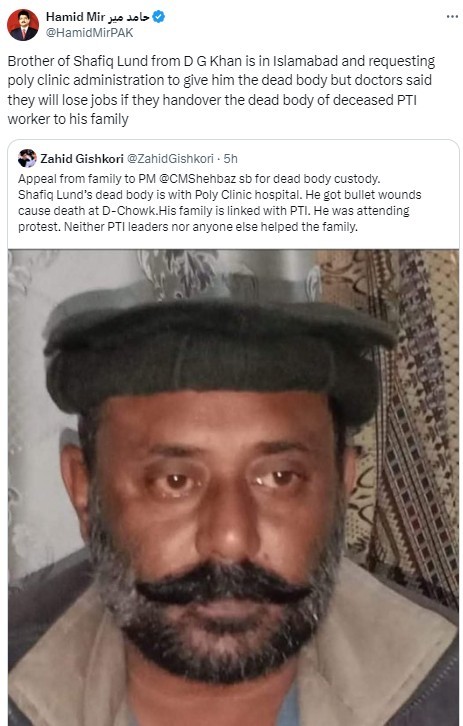
Task: Open the @HamidMirPAK handle link
Action: [89, 33]
